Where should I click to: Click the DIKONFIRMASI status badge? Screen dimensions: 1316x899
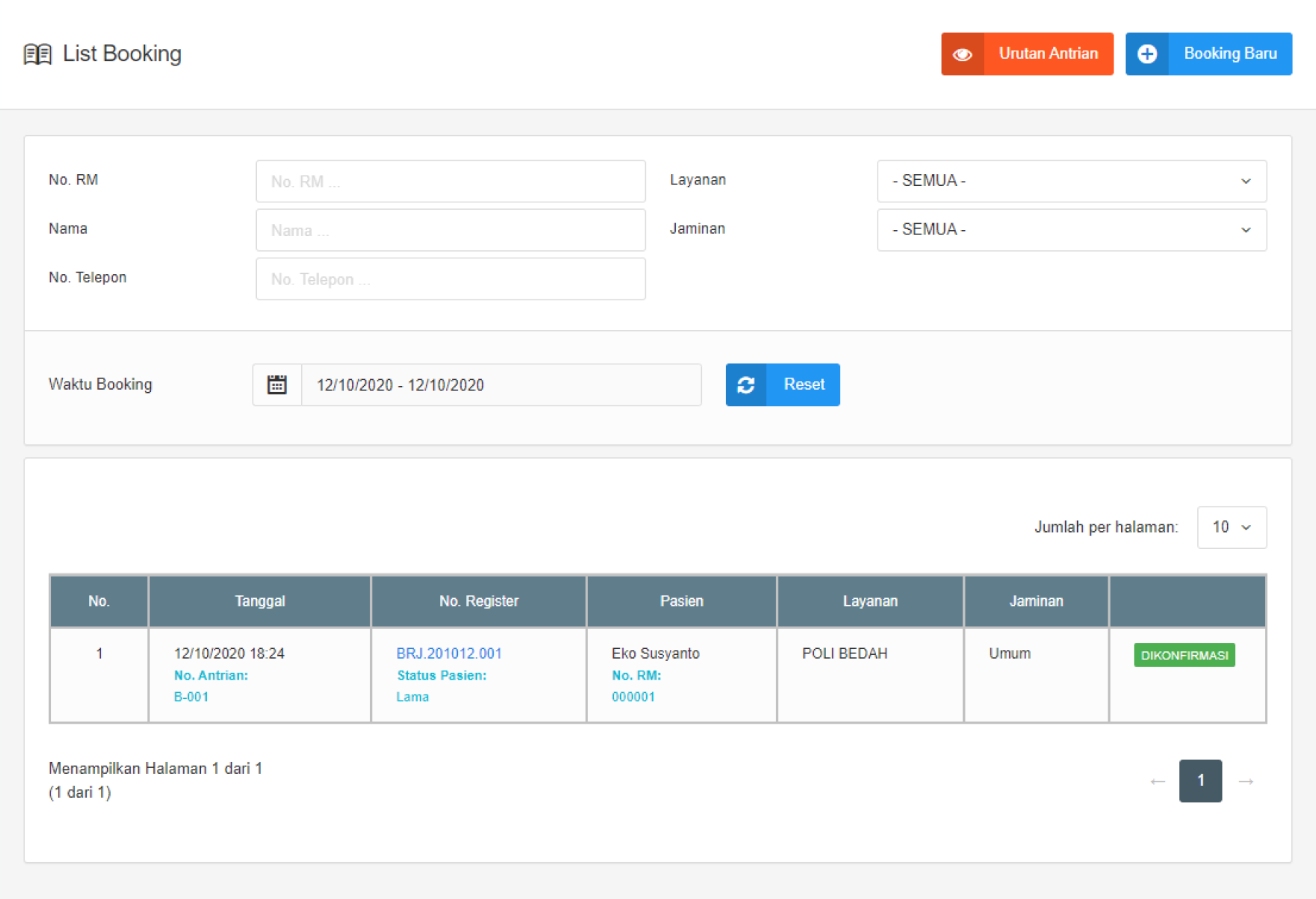(x=1184, y=656)
